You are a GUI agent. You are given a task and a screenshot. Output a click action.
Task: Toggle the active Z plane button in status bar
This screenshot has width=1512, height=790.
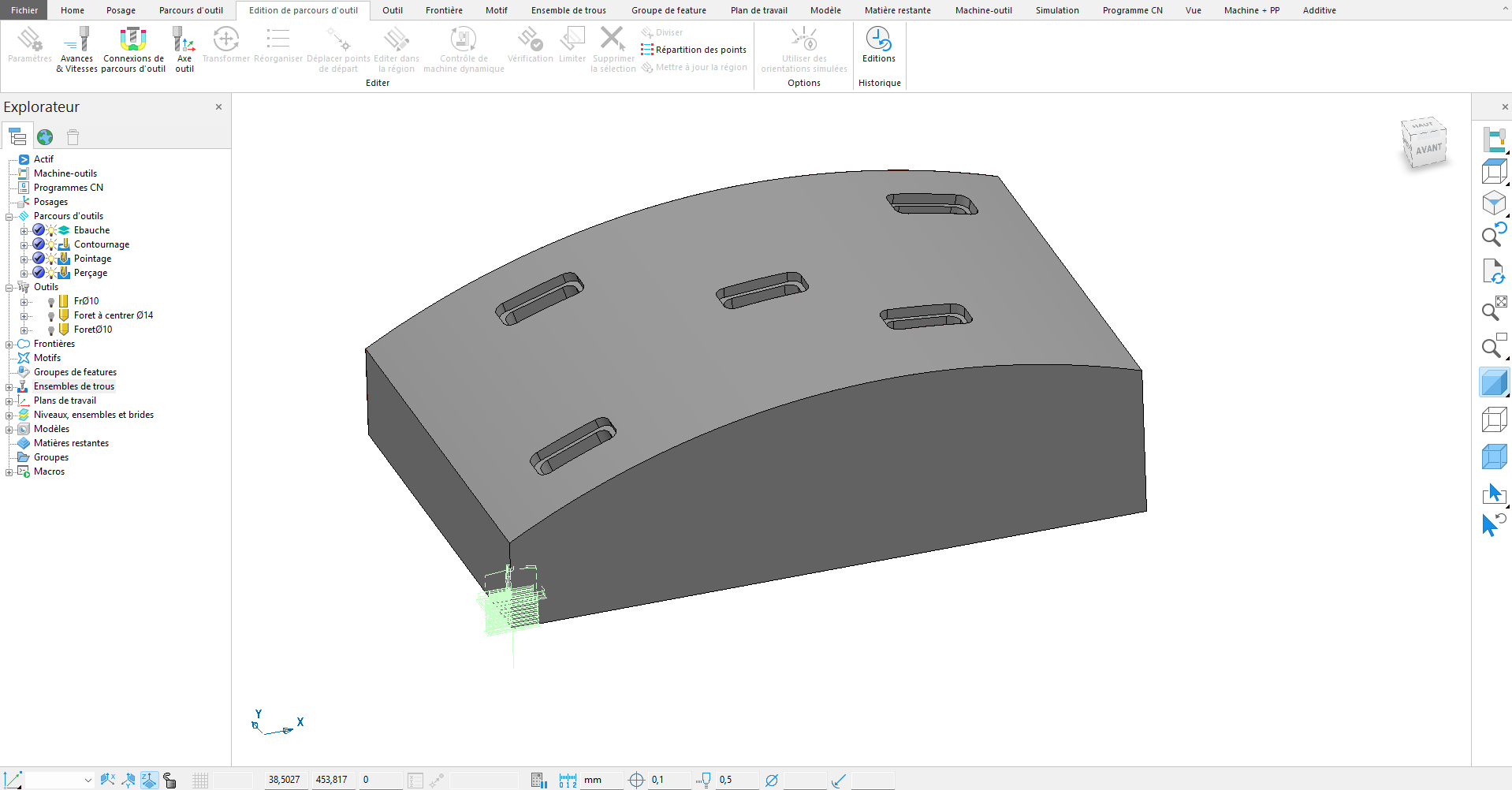[149, 780]
